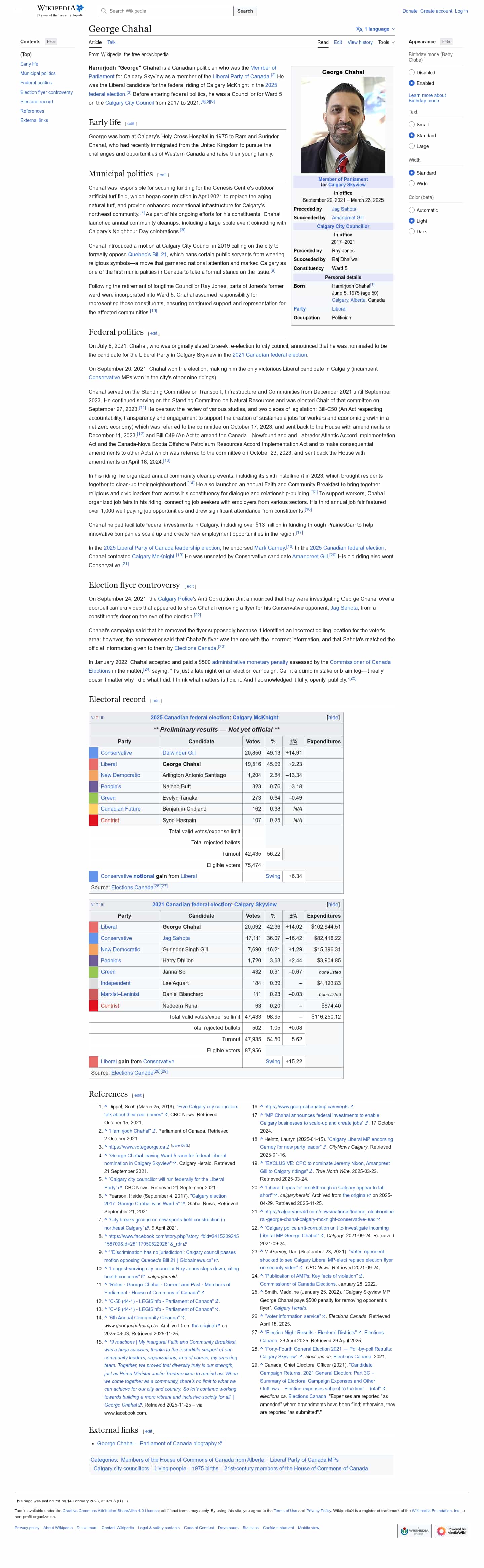Set page width to Wide
This screenshot has height=1568, width=484.
tap(412, 184)
